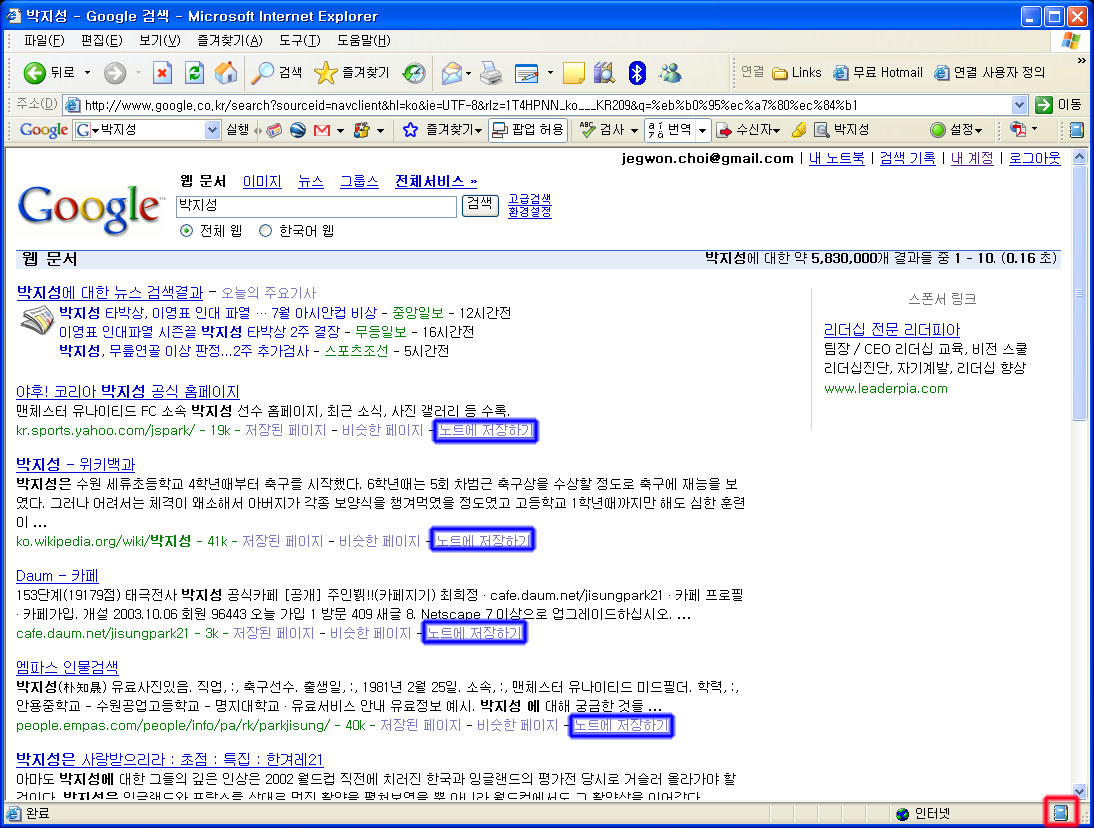Open the 설정 settings dropdown
Screen dimensions: 1094x828
tap(957, 130)
